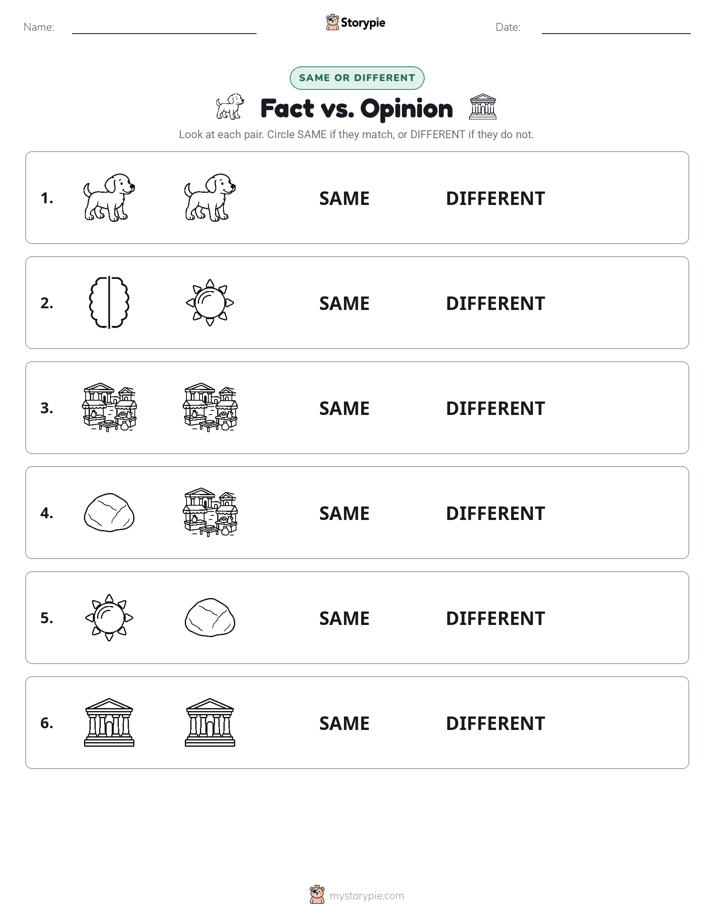This screenshot has width=714, height=924.
Task: Click the puppy icon beside the title
Action: point(230,107)
